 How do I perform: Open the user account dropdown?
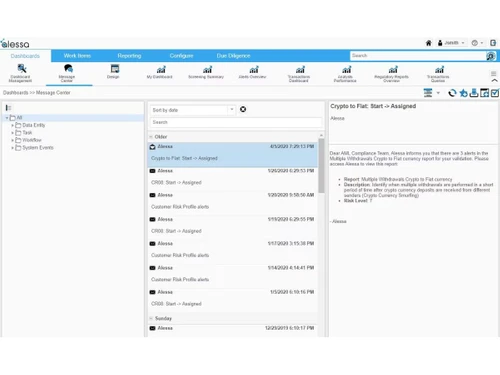[x=452, y=43]
